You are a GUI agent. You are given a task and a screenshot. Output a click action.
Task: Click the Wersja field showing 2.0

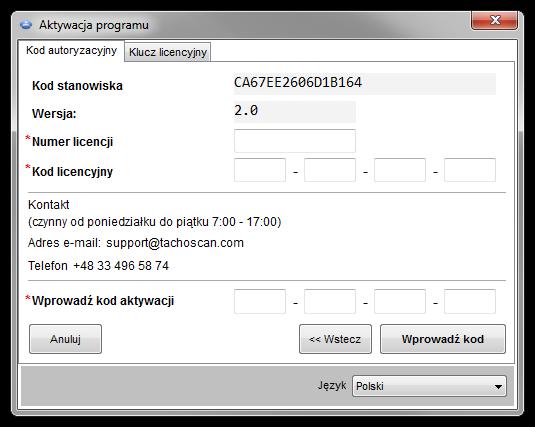point(294,112)
